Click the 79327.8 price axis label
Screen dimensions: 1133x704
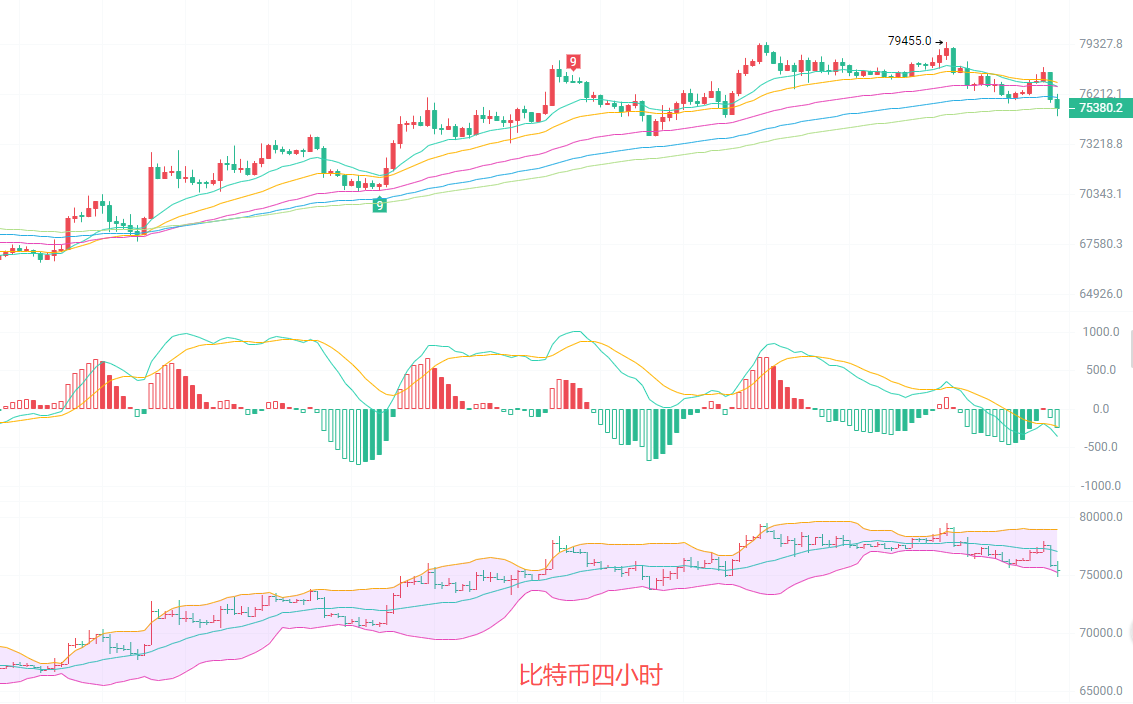coord(1101,44)
